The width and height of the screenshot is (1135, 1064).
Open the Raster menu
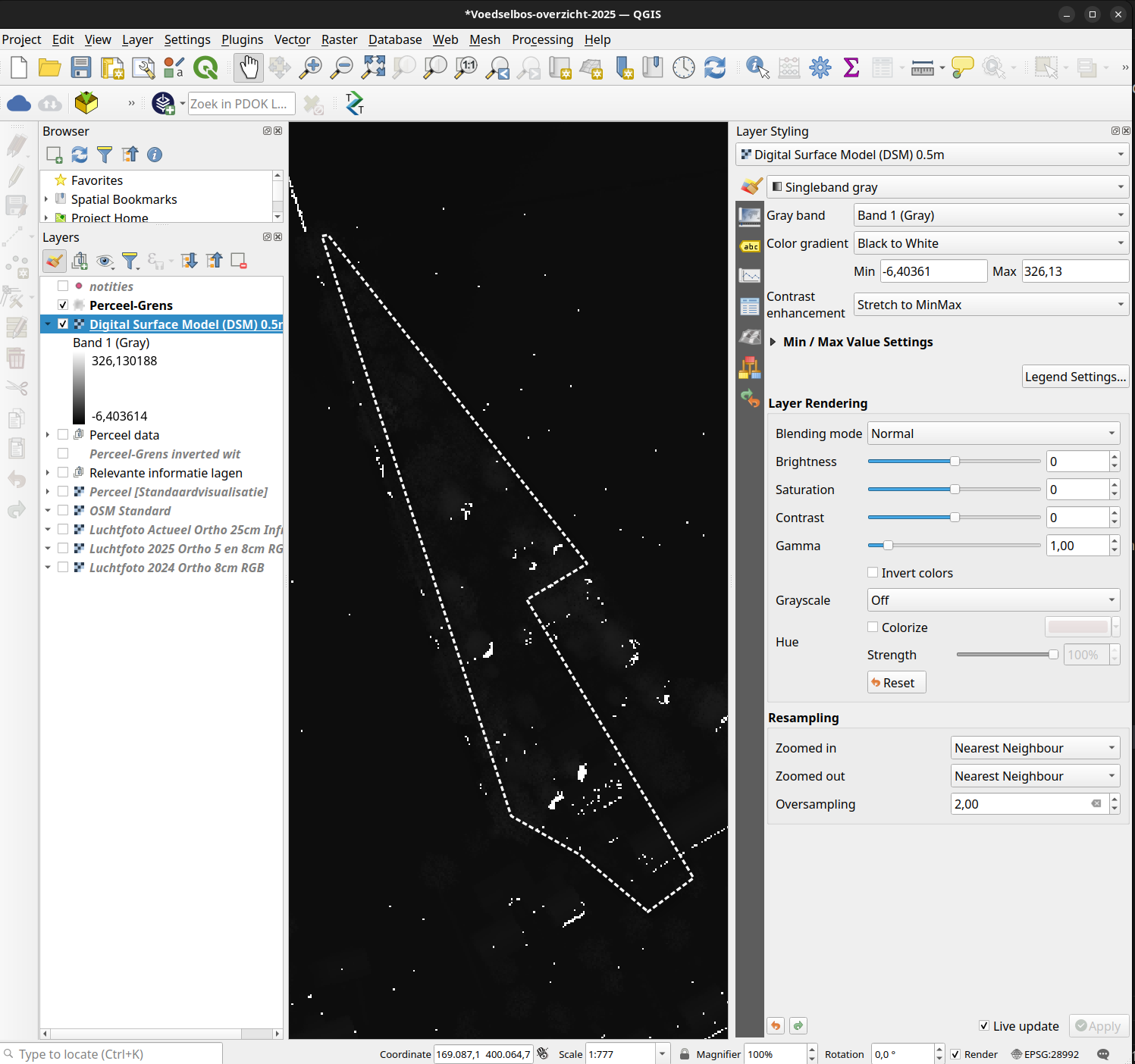pyautogui.click(x=339, y=39)
